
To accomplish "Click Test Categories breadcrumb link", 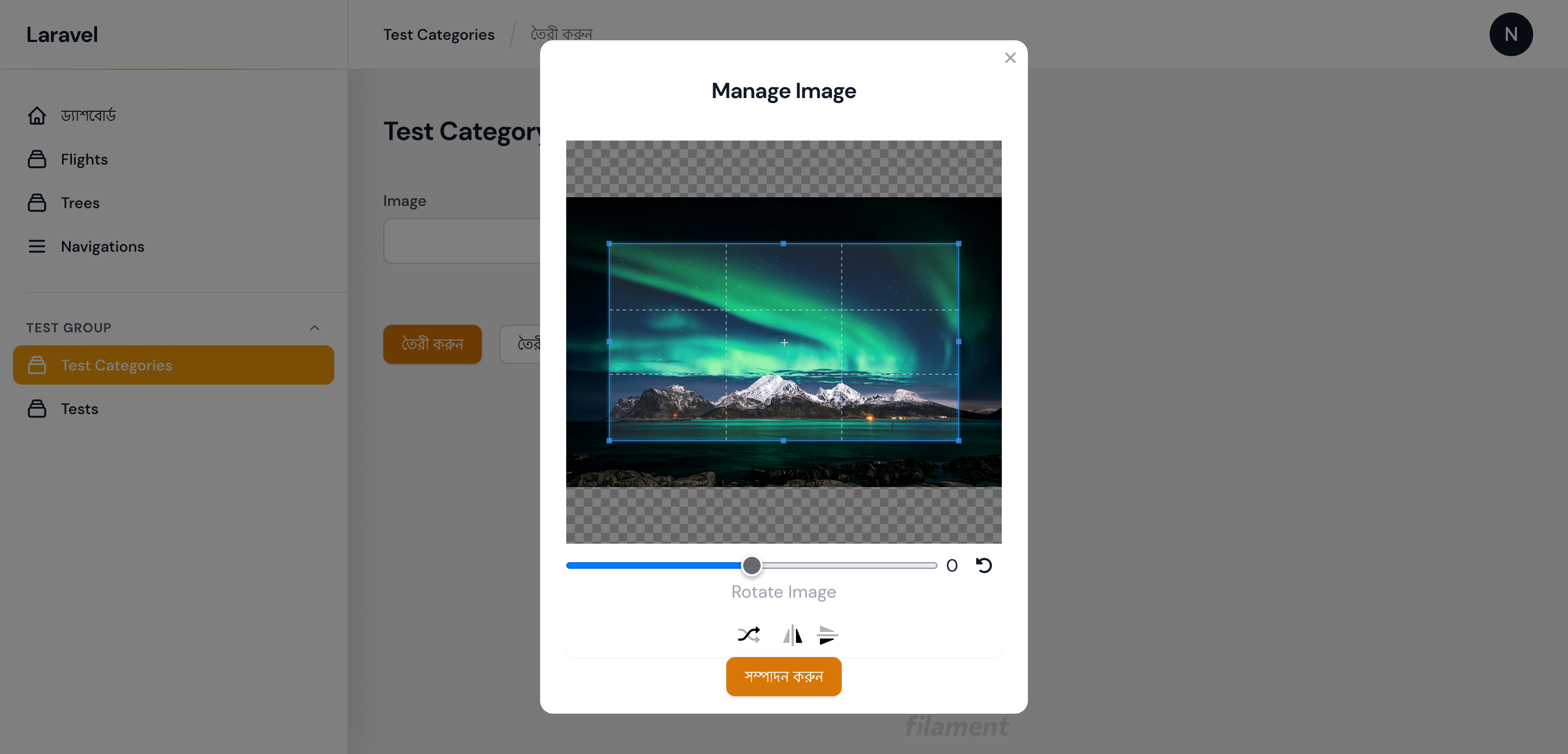I will coord(438,35).
